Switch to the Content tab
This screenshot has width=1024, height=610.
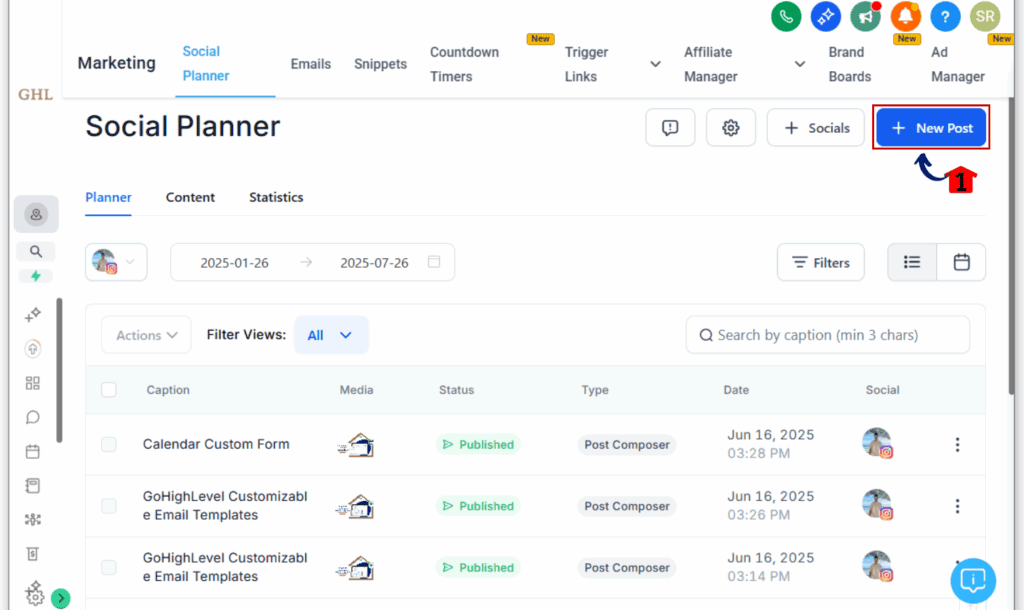click(x=190, y=197)
